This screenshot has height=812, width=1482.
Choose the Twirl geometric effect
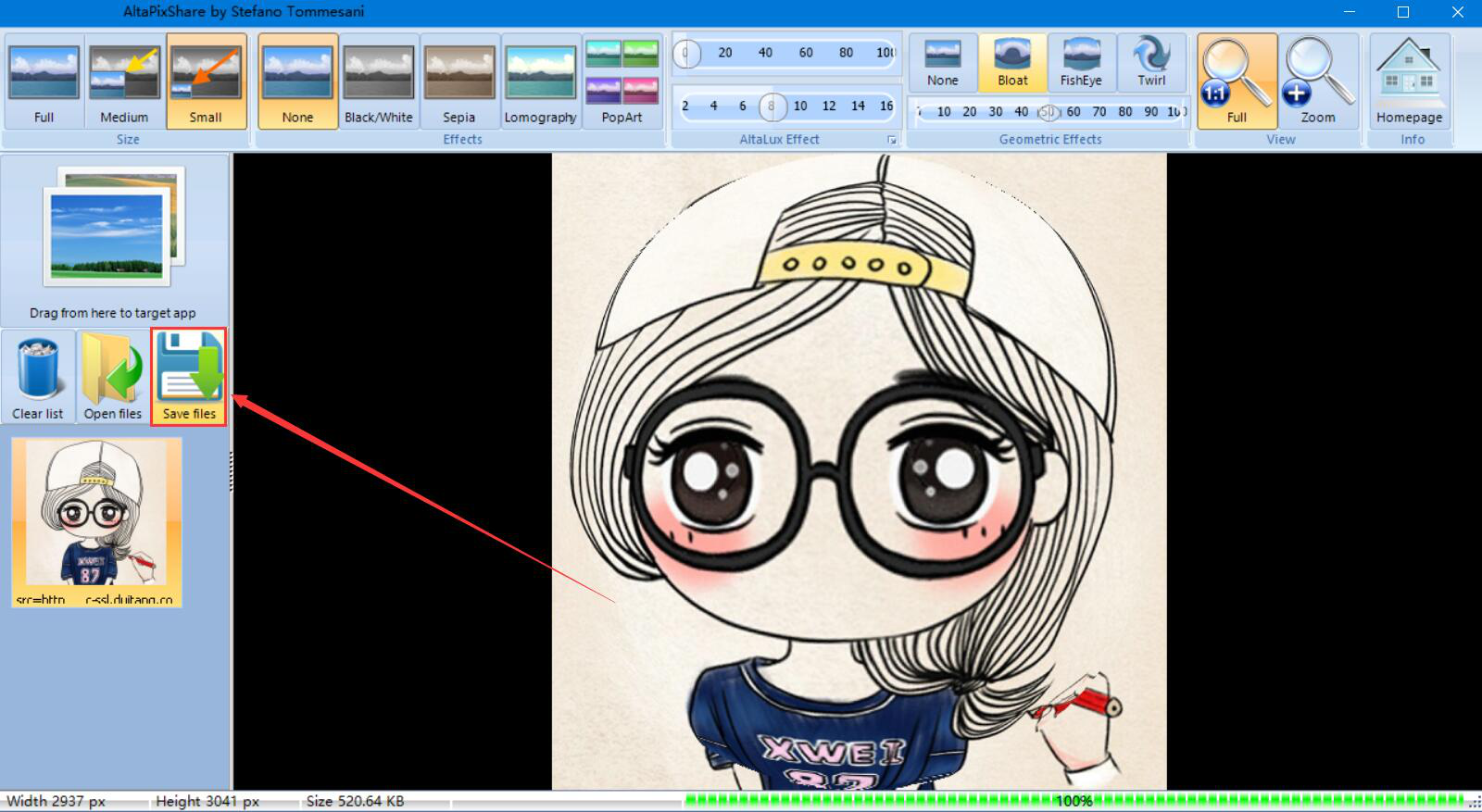[1151, 63]
